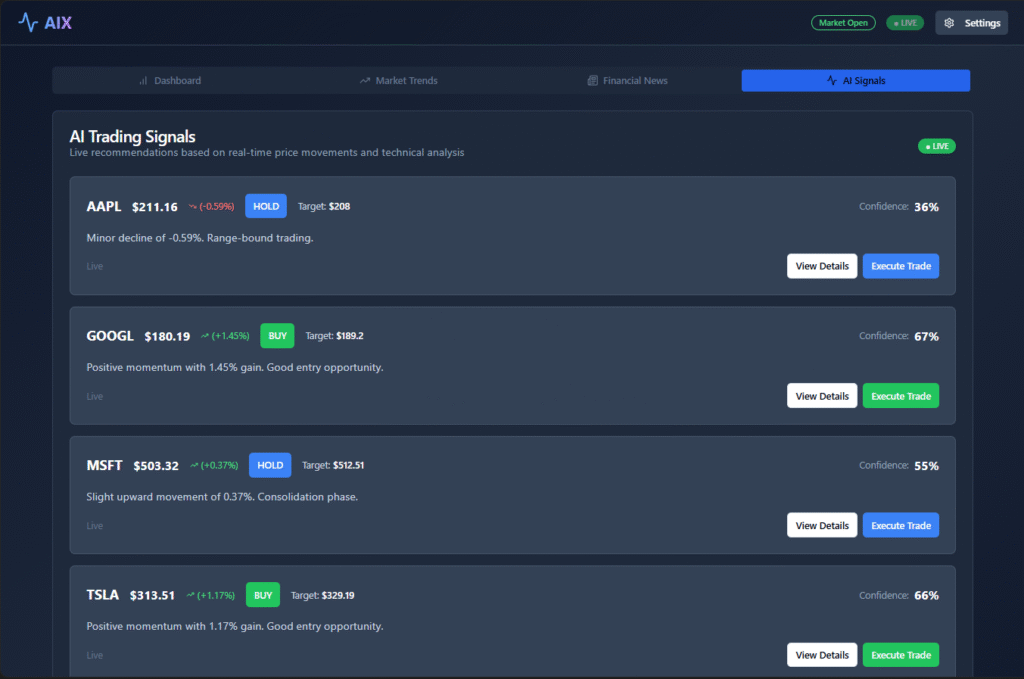
Task: Switch to Financial News tab
Action: pos(627,80)
